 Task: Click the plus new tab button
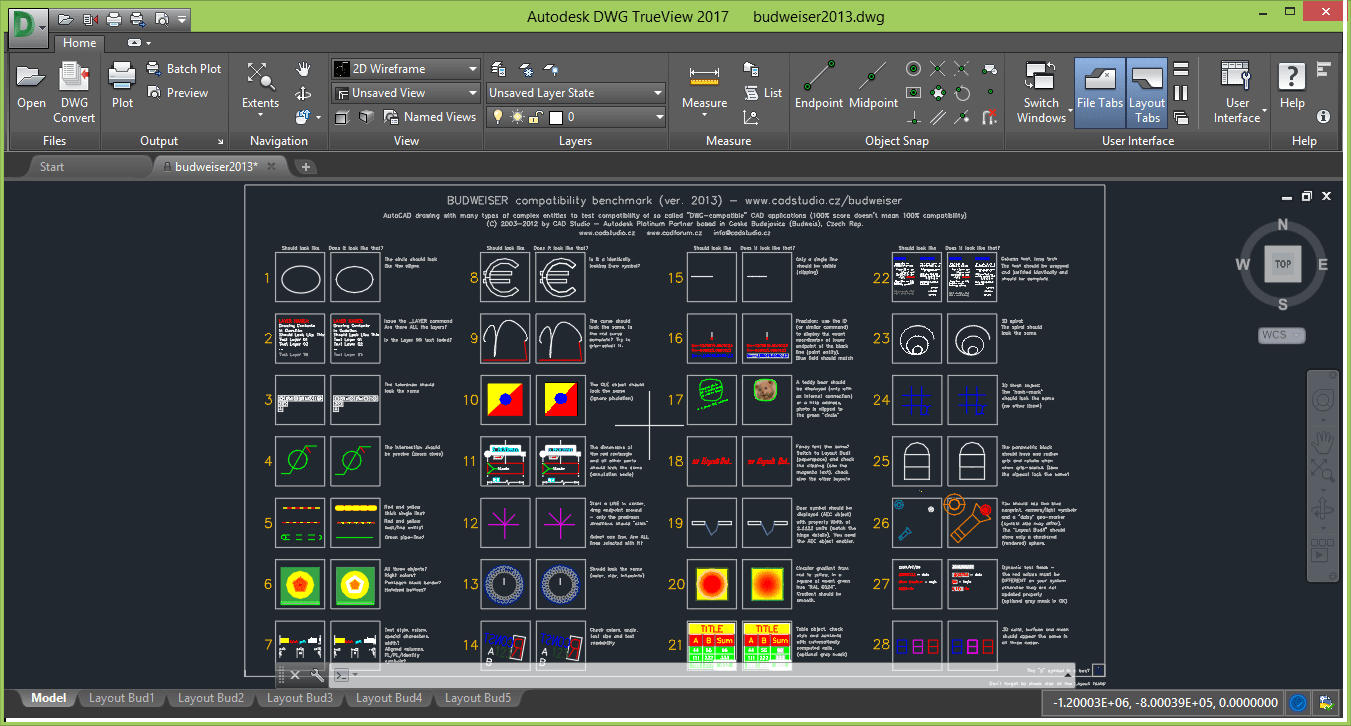tap(307, 167)
